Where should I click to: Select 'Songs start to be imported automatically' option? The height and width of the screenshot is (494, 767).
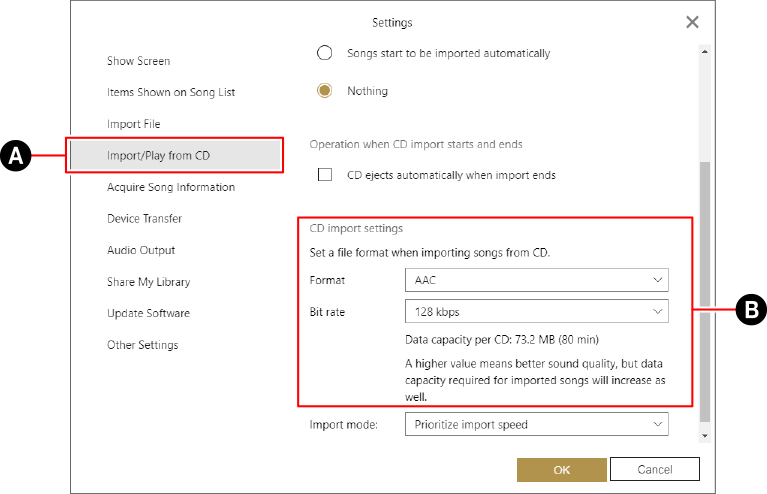(324, 53)
